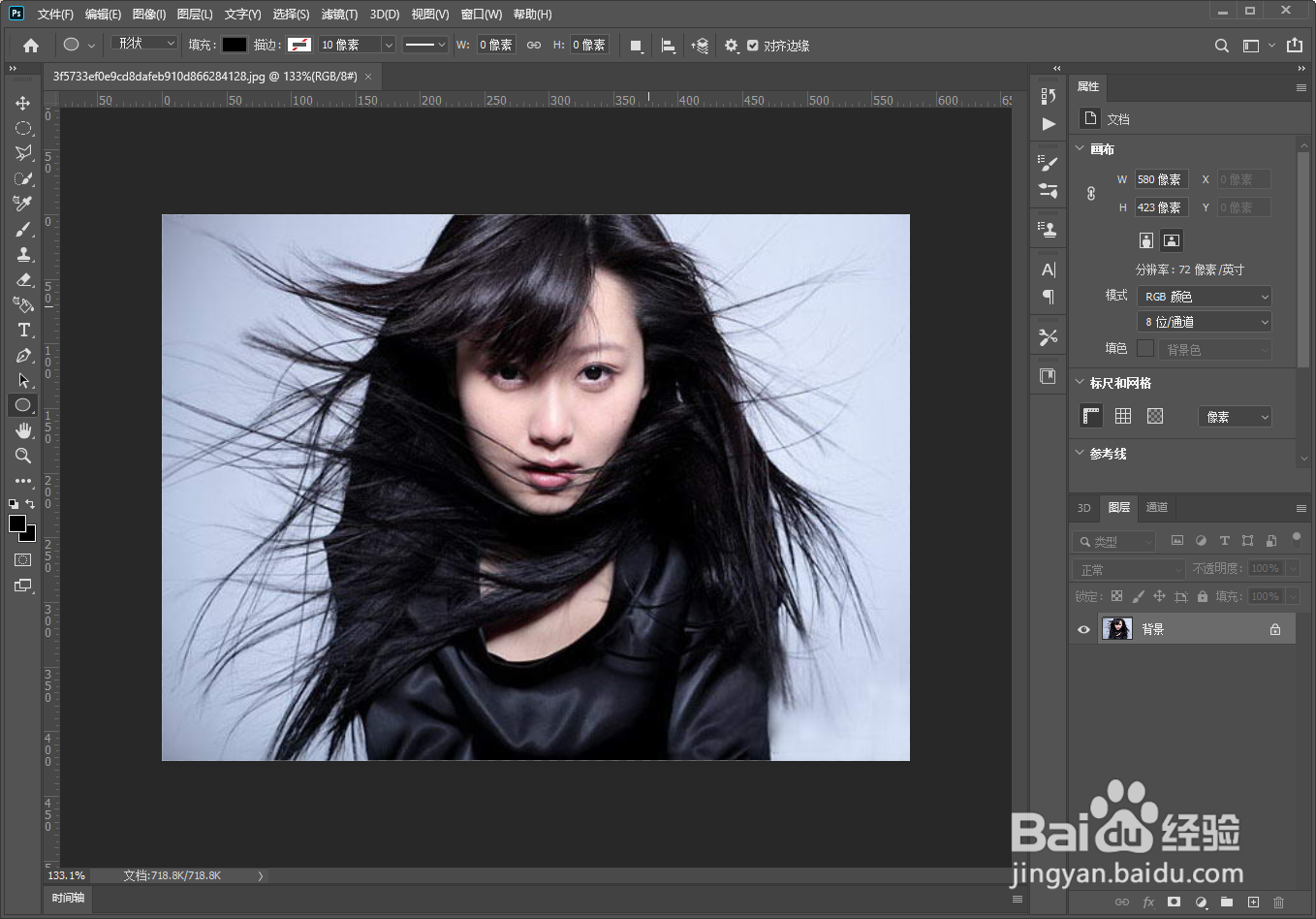Select the Eraser tool

click(x=22, y=279)
